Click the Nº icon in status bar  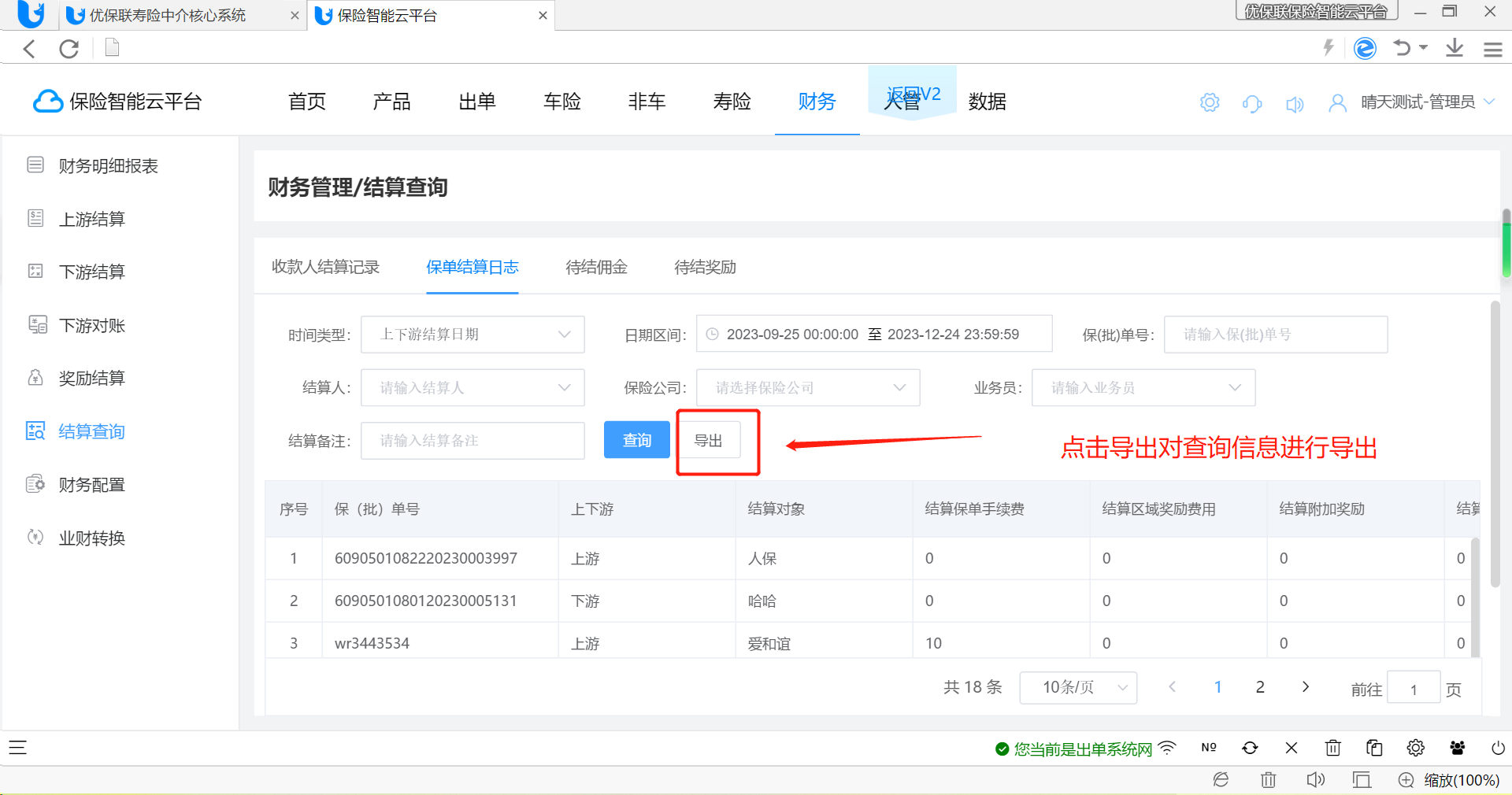click(1209, 748)
